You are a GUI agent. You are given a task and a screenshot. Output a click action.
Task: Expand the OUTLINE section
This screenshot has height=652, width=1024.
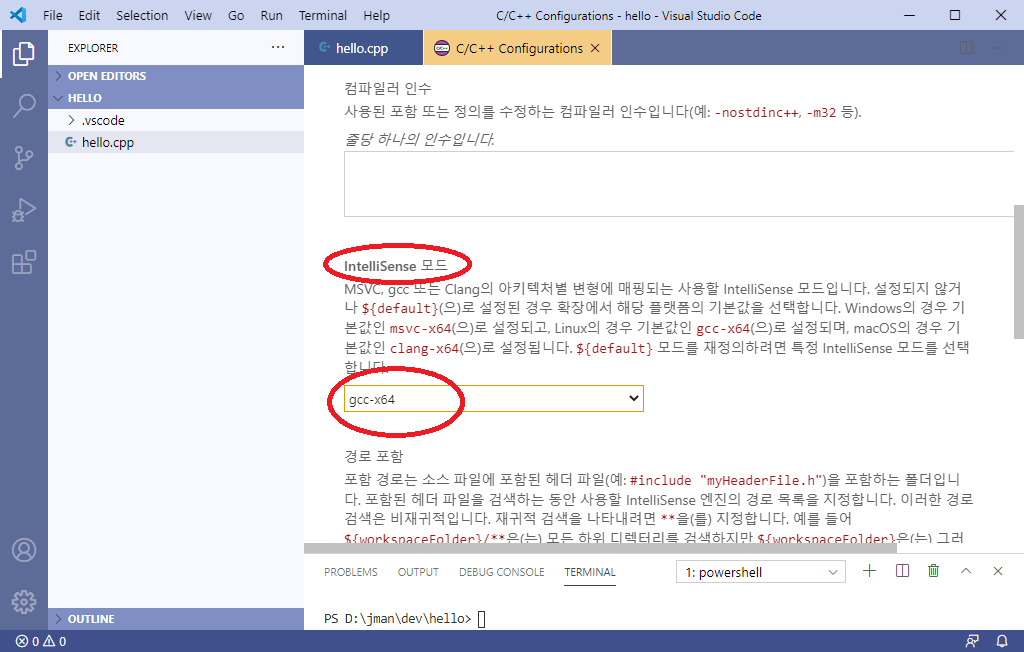[x=176, y=619]
